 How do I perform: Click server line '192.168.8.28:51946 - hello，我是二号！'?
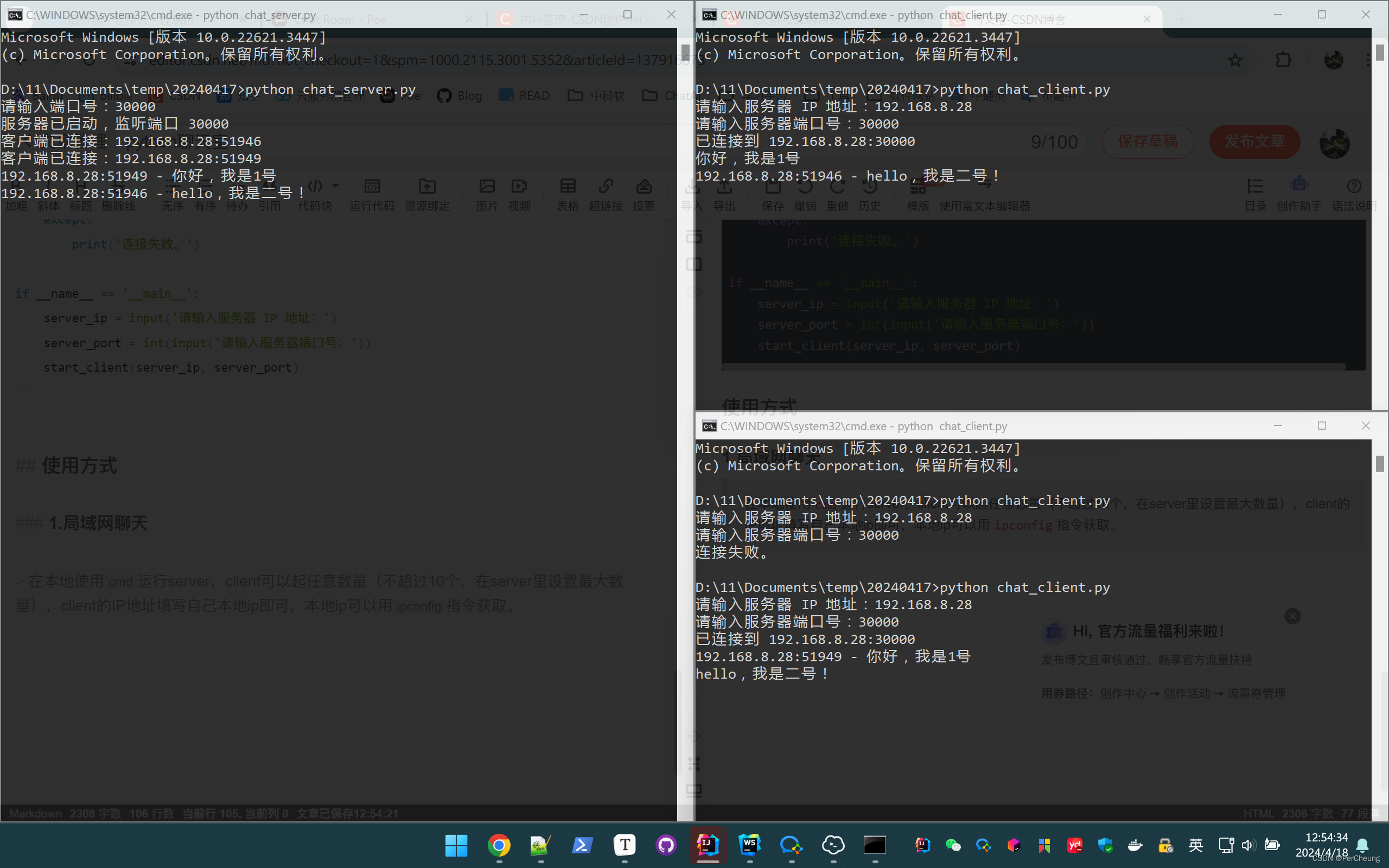[154, 194]
